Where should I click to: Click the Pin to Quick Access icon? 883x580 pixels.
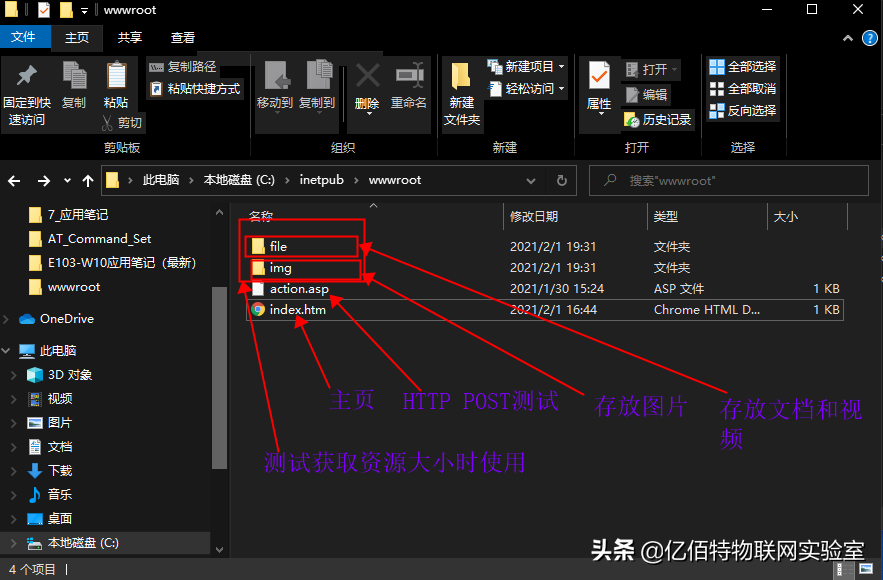pos(27,77)
